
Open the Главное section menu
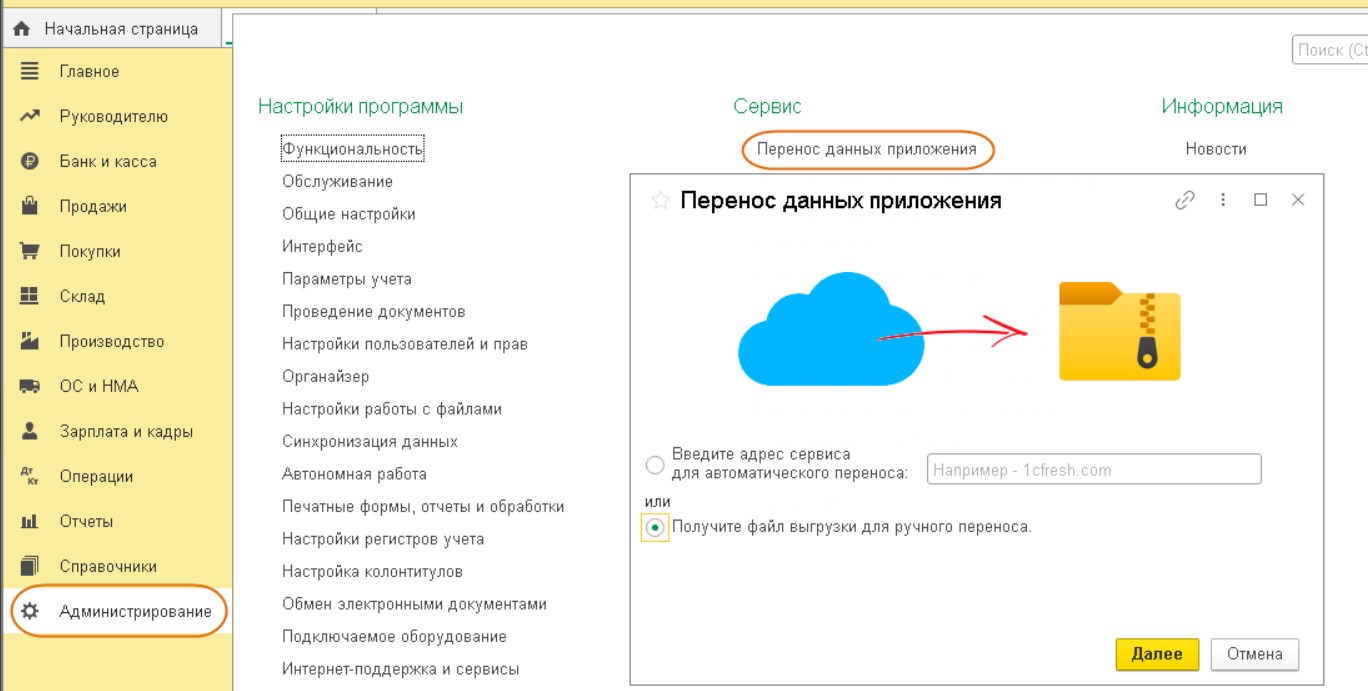click(89, 71)
